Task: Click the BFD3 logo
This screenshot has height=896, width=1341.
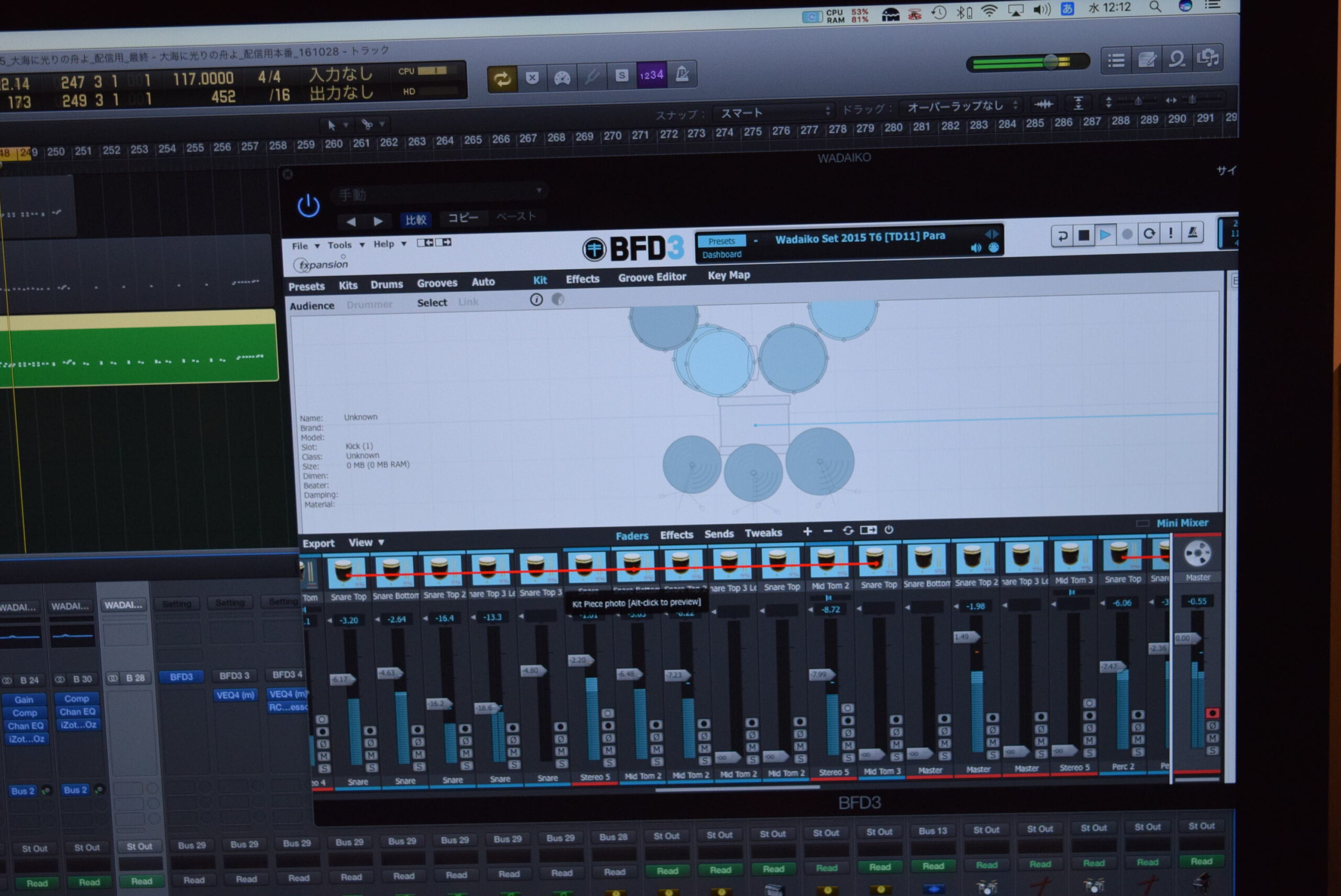Action: 633,249
